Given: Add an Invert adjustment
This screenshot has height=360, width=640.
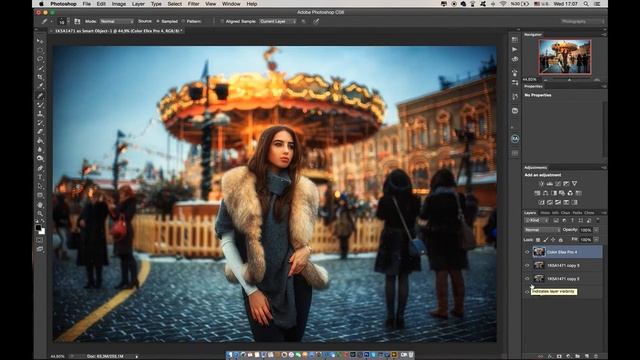Looking at the screenshot, I should click(541, 202).
